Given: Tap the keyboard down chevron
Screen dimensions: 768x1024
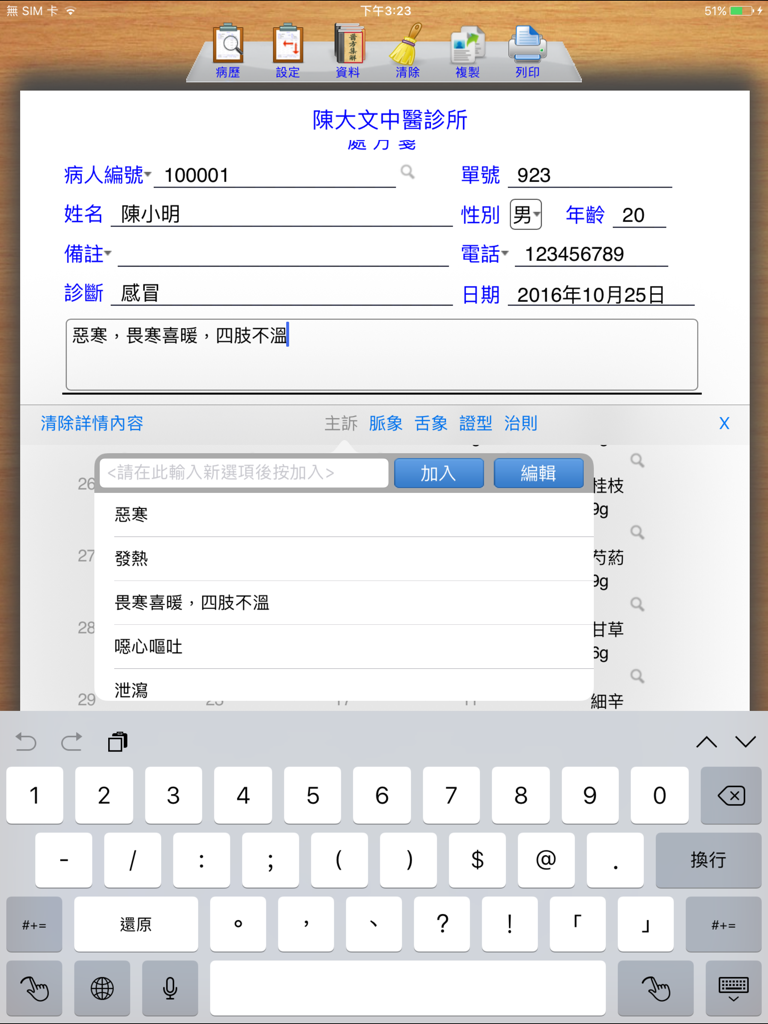Looking at the screenshot, I should point(746,742).
